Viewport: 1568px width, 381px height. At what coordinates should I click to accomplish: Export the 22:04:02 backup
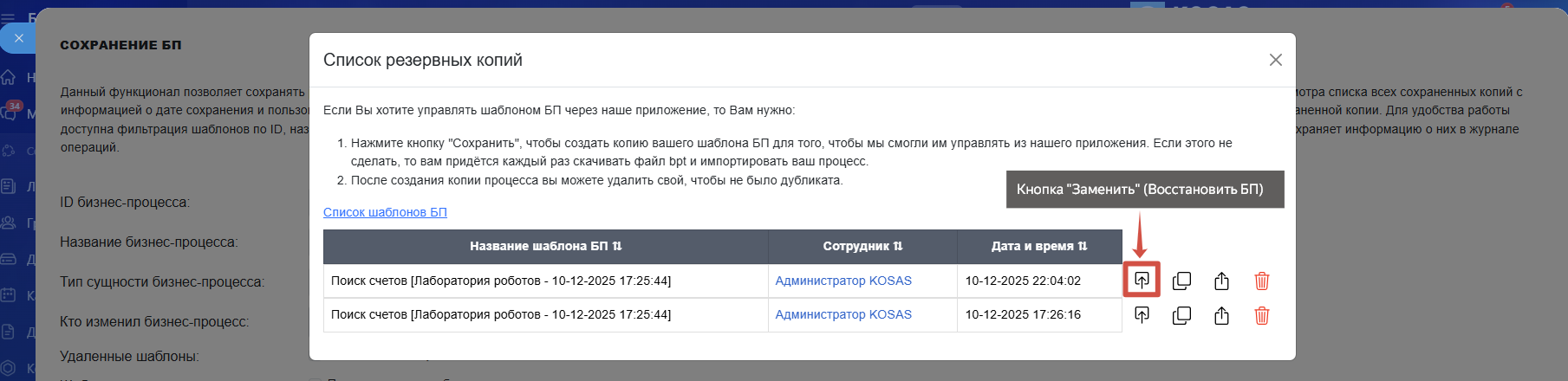pyautogui.click(x=1221, y=281)
